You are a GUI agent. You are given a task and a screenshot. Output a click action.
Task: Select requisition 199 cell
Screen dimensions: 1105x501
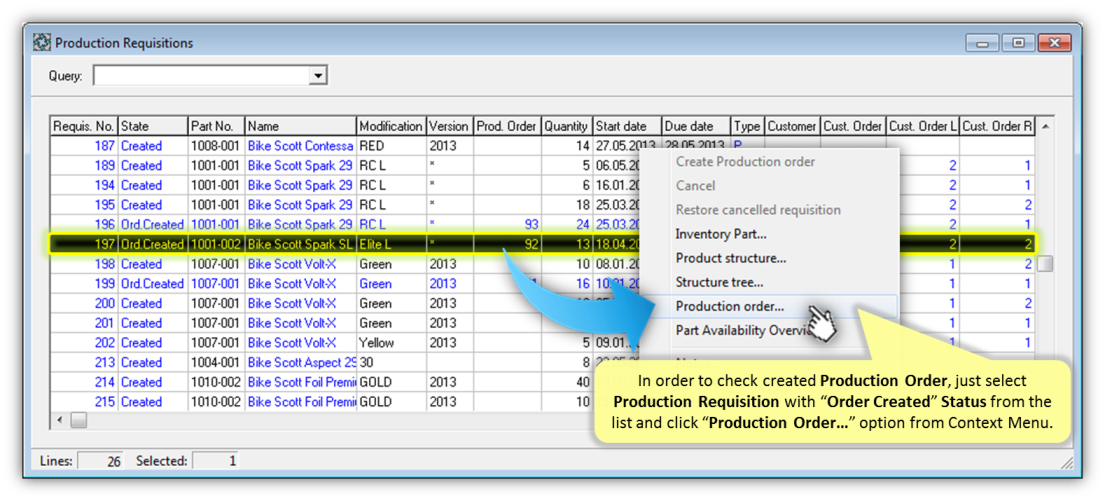coord(84,284)
